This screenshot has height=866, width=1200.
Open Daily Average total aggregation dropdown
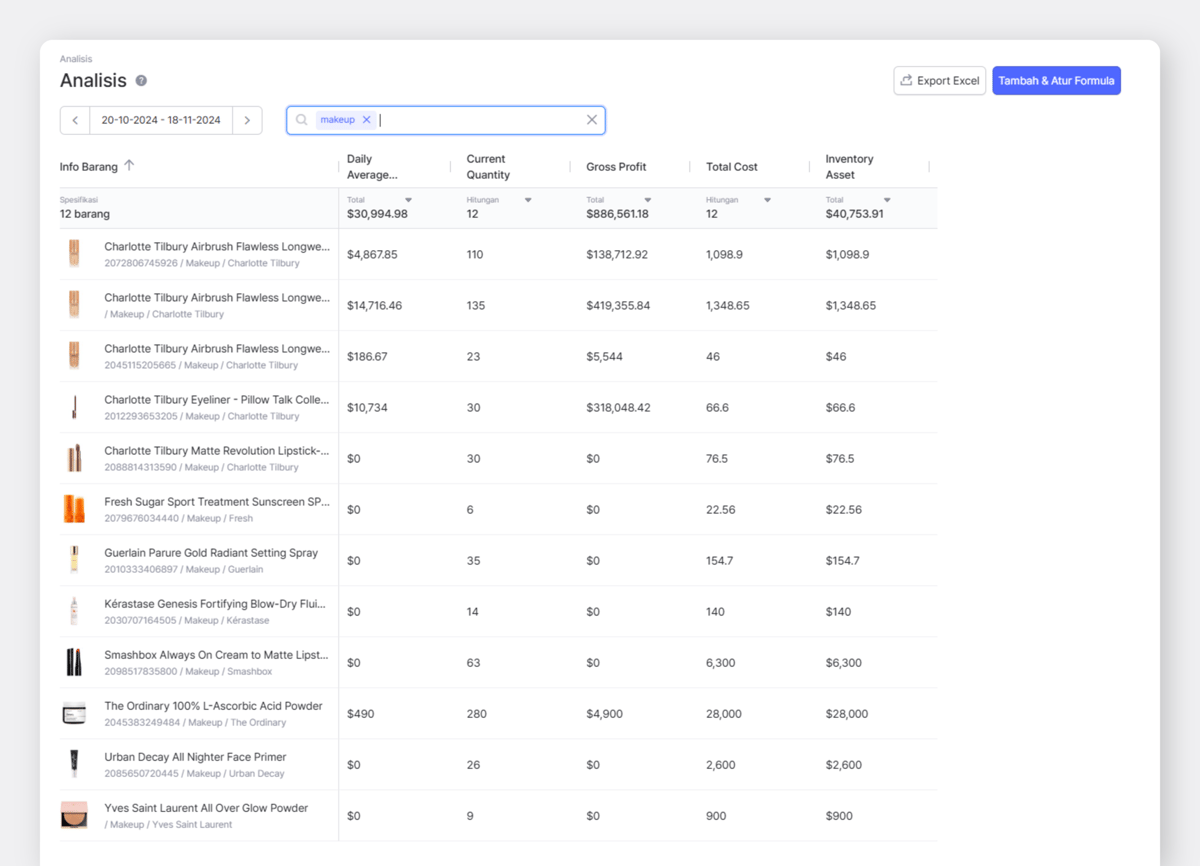408,200
